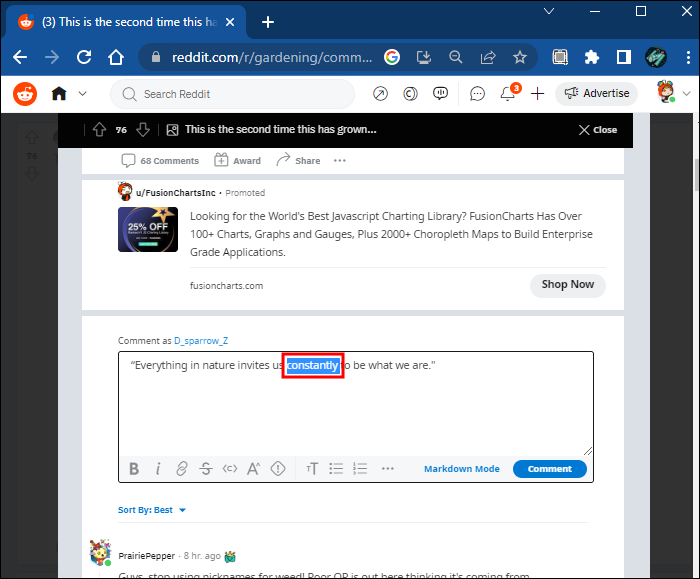Toggle Spoiler formatting

click(x=278, y=469)
